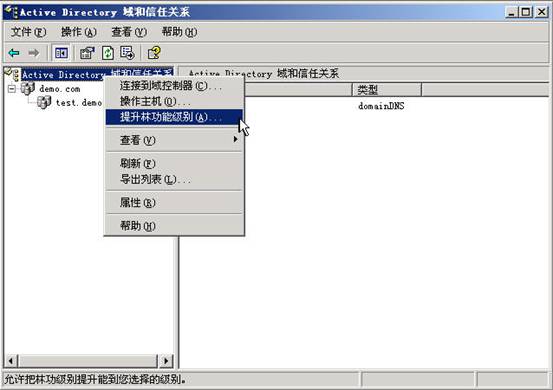Open the 文件(F) menu
Image resolution: width=553 pixels, height=390 pixels.
28,32
